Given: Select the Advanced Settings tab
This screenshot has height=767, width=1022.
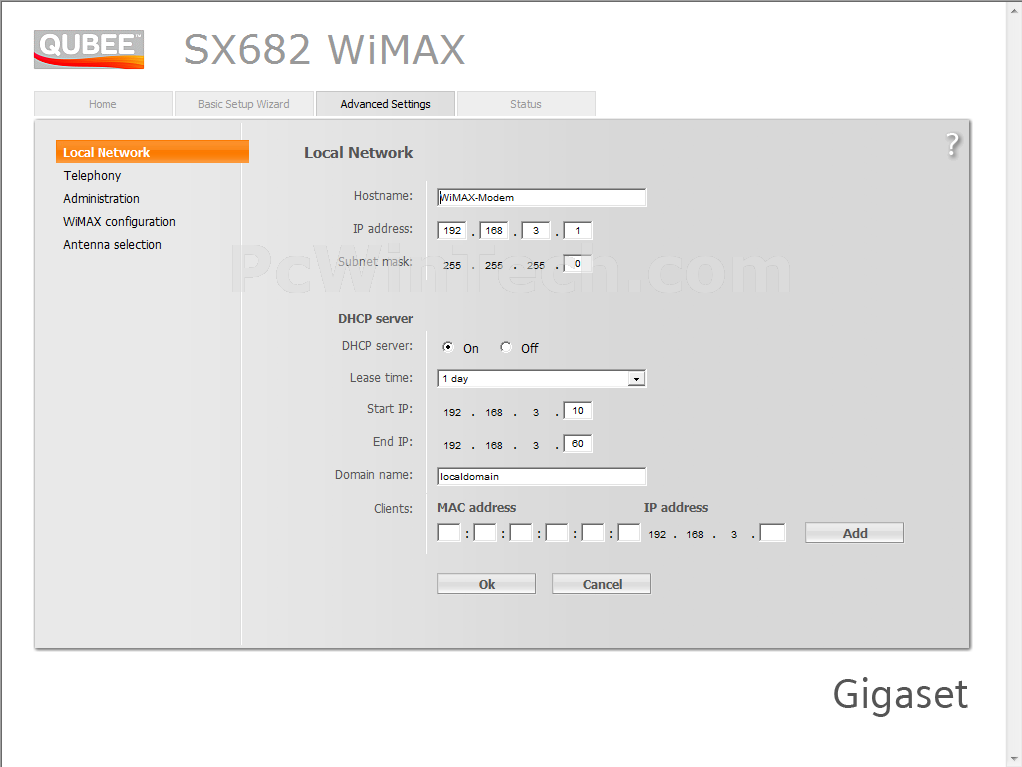Looking at the screenshot, I should pyautogui.click(x=385, y=104).
